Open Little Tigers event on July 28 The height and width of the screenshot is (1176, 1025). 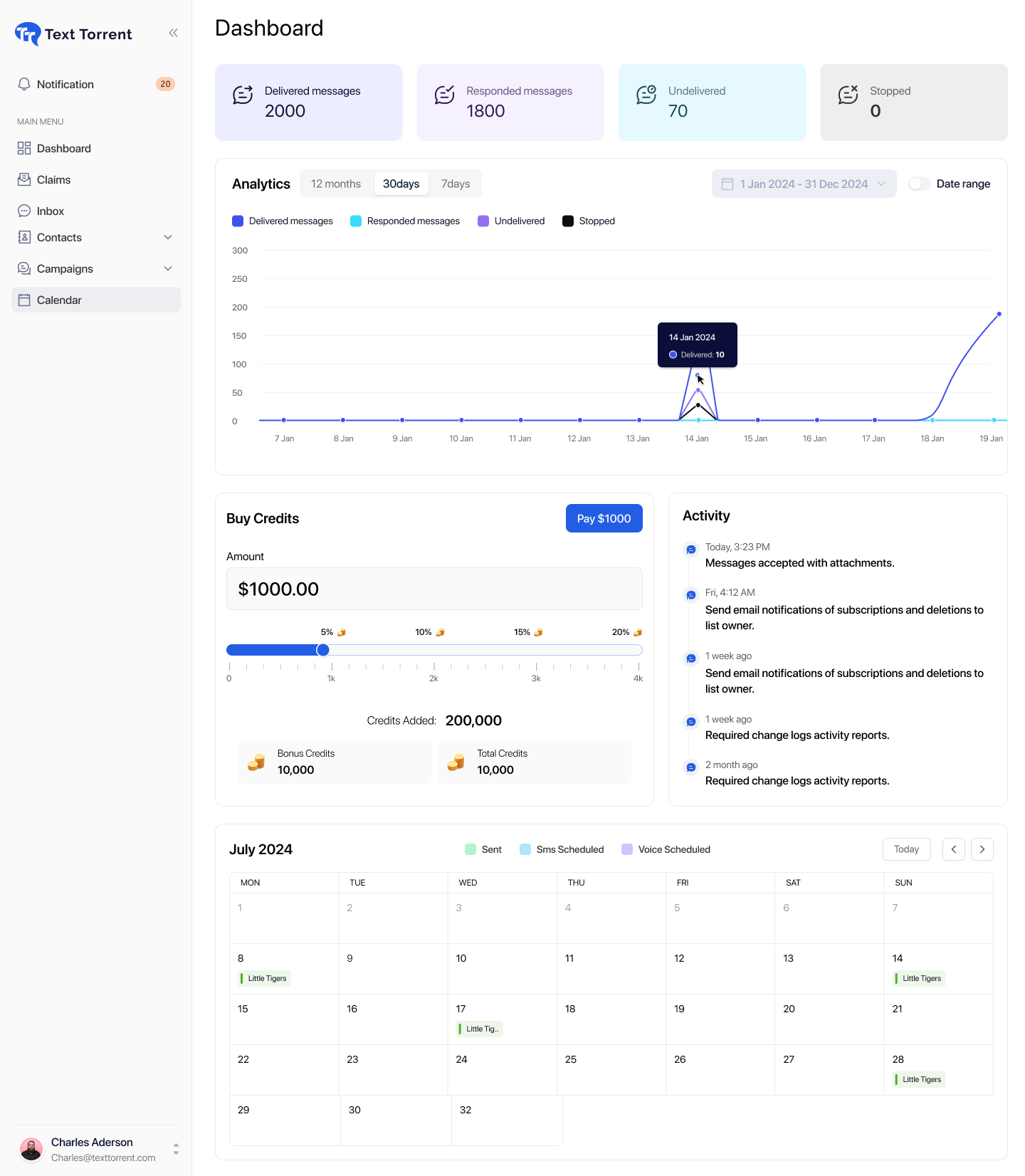pos(919,1079)
